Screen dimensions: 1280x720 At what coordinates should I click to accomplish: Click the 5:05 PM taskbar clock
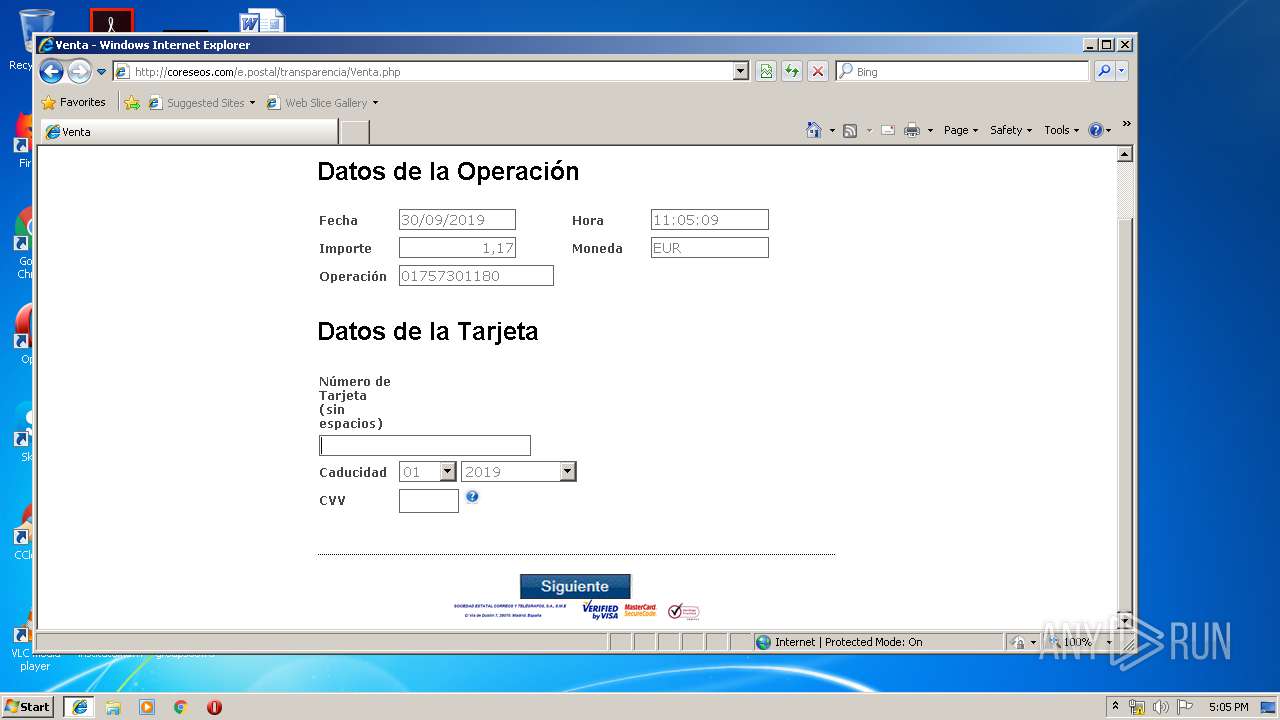[1228, 707]
